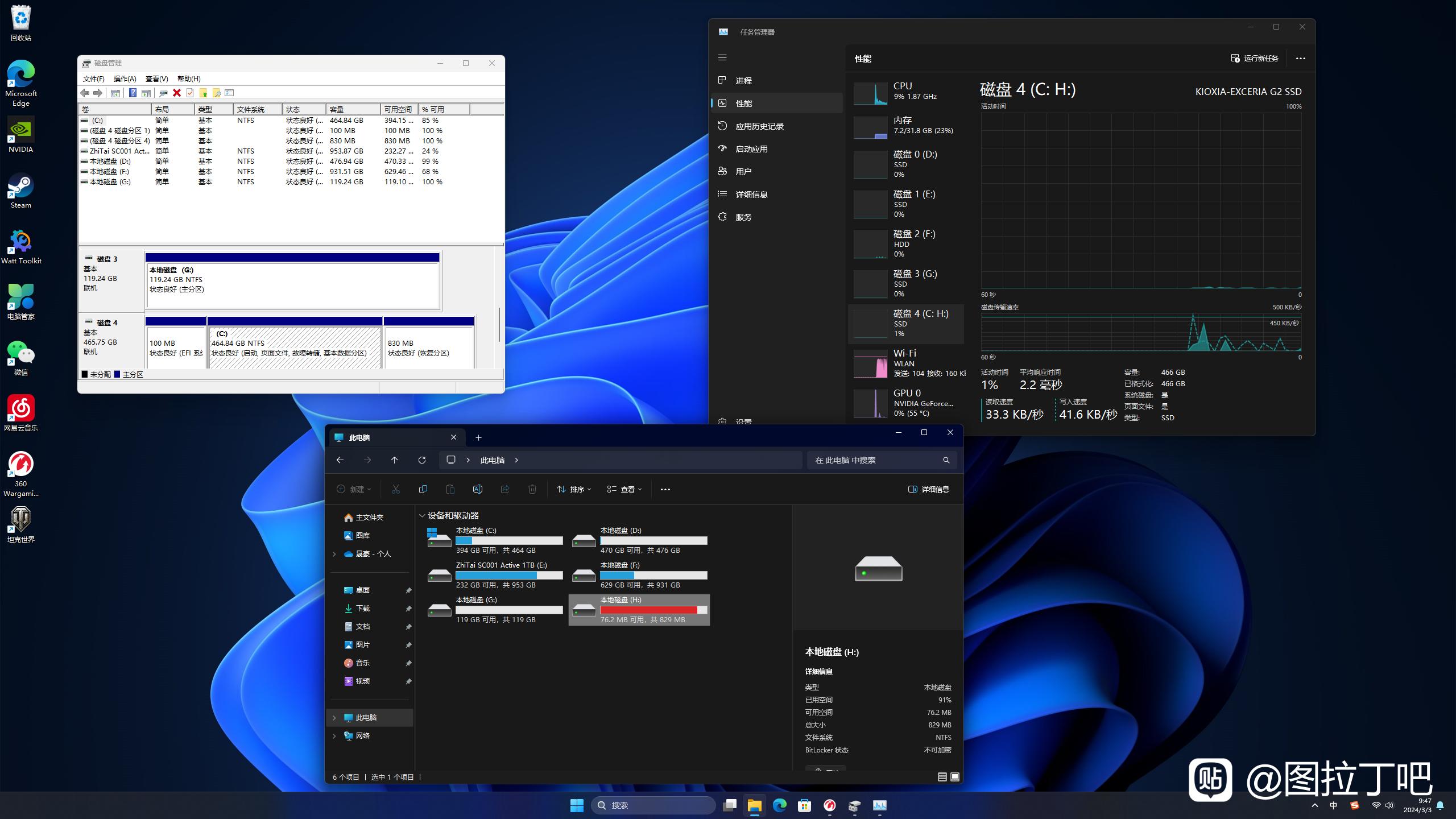Click the folder with magnifier icon in Disk Management
Screen dimensions: 1456x819
click(x=216, y=93)
